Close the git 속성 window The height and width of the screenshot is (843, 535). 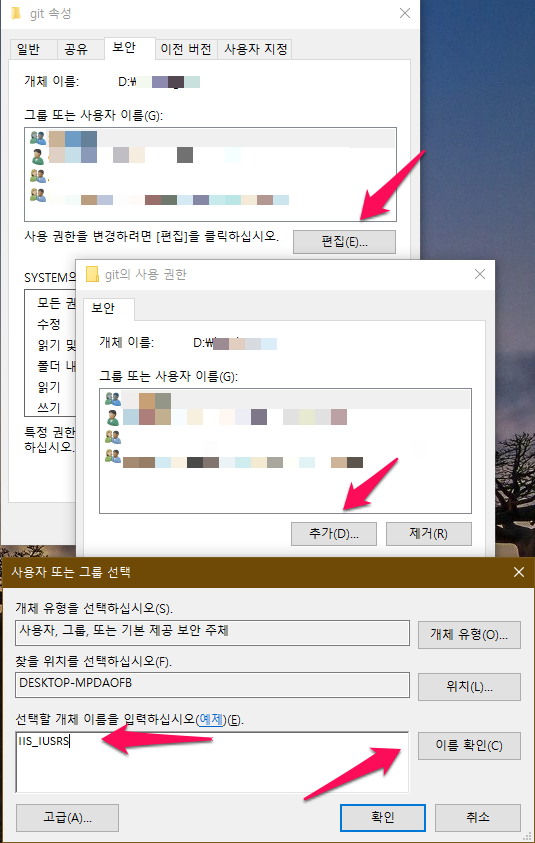[x=405, y=13]
